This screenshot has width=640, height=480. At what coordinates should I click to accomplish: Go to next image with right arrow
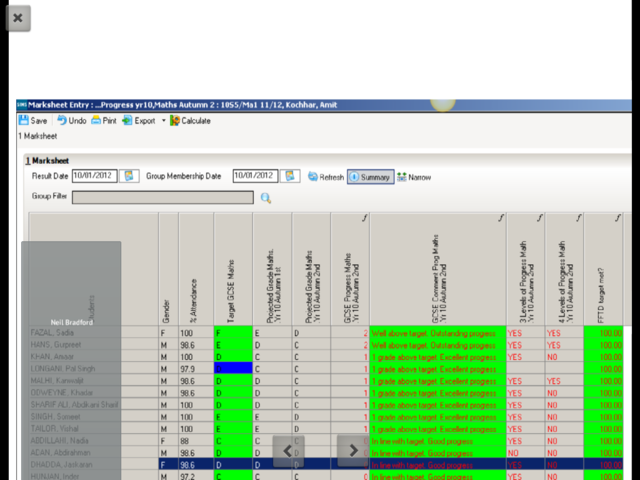353,451
